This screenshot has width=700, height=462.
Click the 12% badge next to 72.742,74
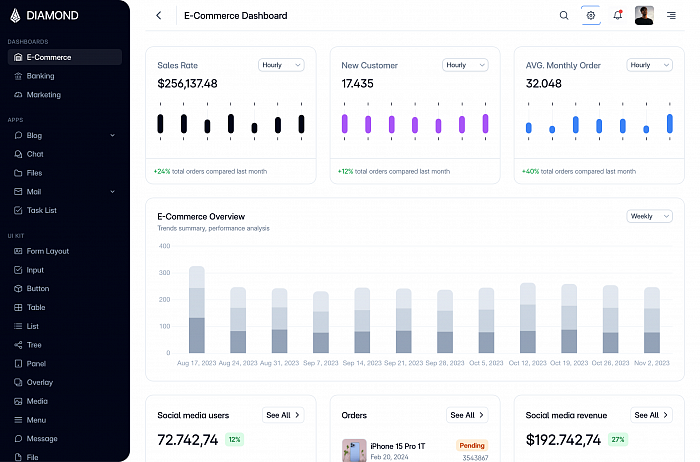click(234, 440)
